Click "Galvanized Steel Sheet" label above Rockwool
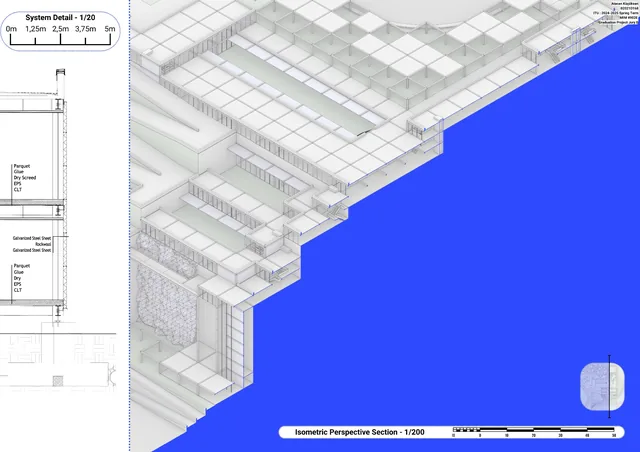Screen dimensions: 640x452 [x=32, y=238]
